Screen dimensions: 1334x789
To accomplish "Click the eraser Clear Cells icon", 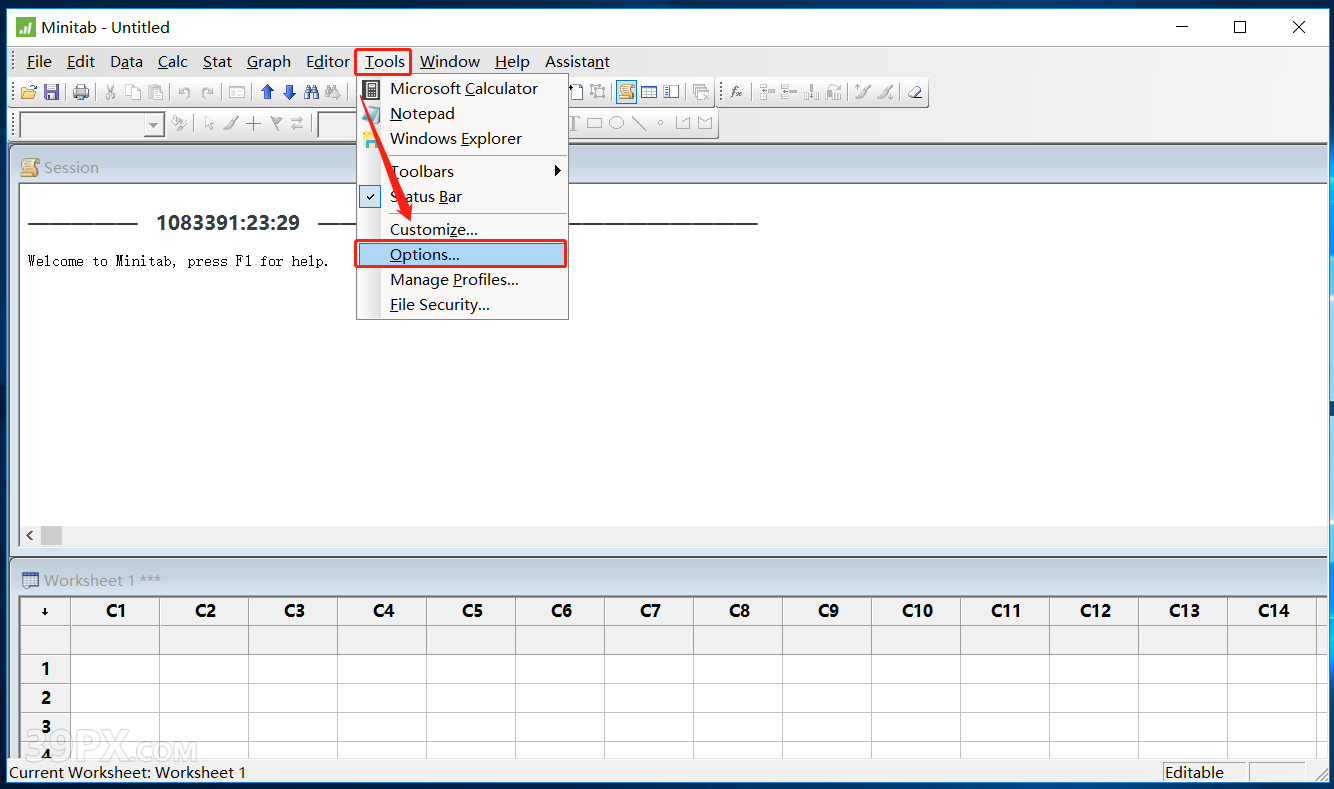I will pyautogui.click(x=914, y=92).
